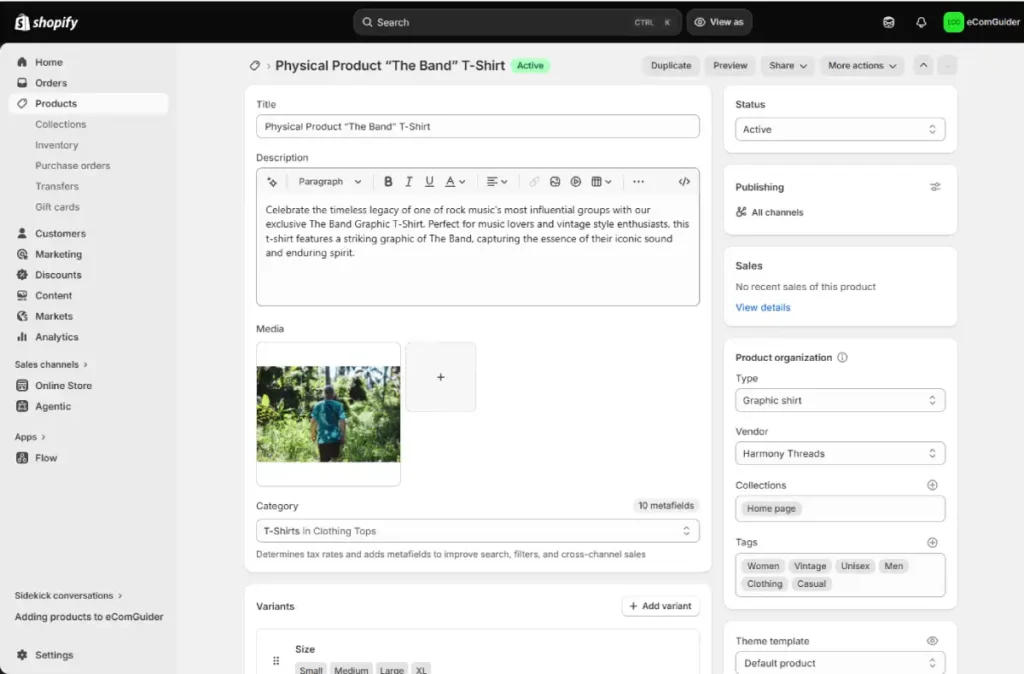The image size is (1024, 674).
Task: Click the Duplicate button
Action: [x=671, y=65]
